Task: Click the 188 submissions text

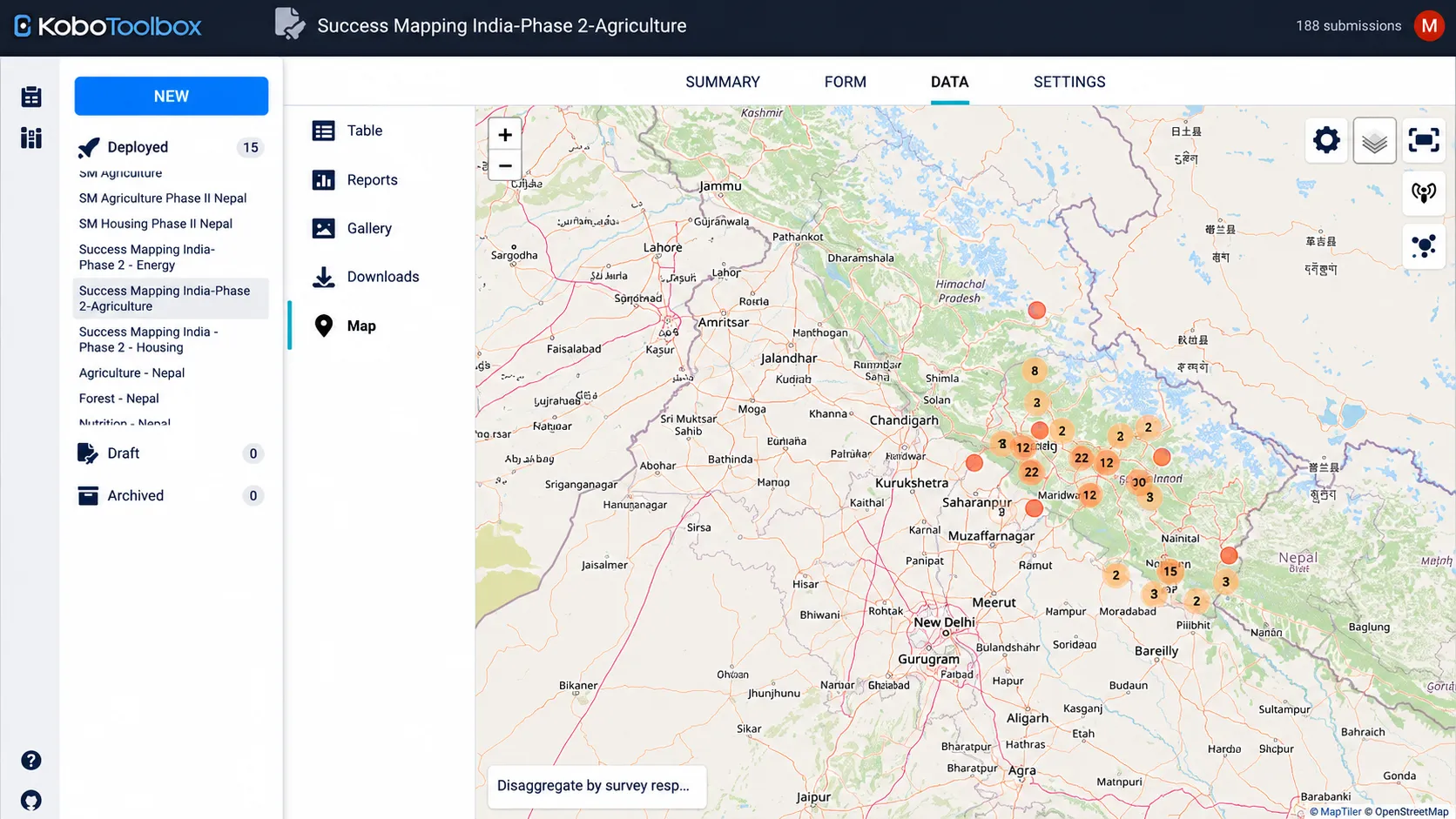Action: 1348,26
